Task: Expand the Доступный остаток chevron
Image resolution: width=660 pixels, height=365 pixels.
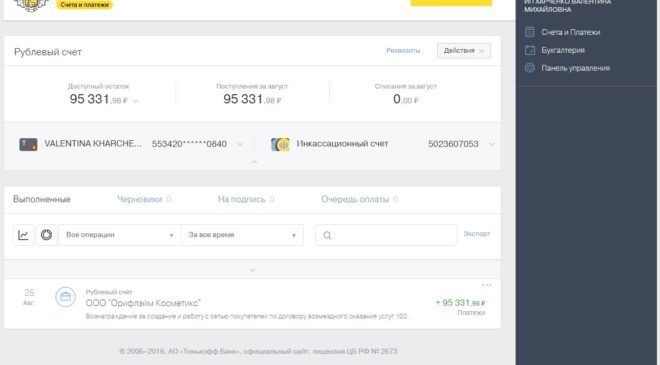Action: (135, 101)
